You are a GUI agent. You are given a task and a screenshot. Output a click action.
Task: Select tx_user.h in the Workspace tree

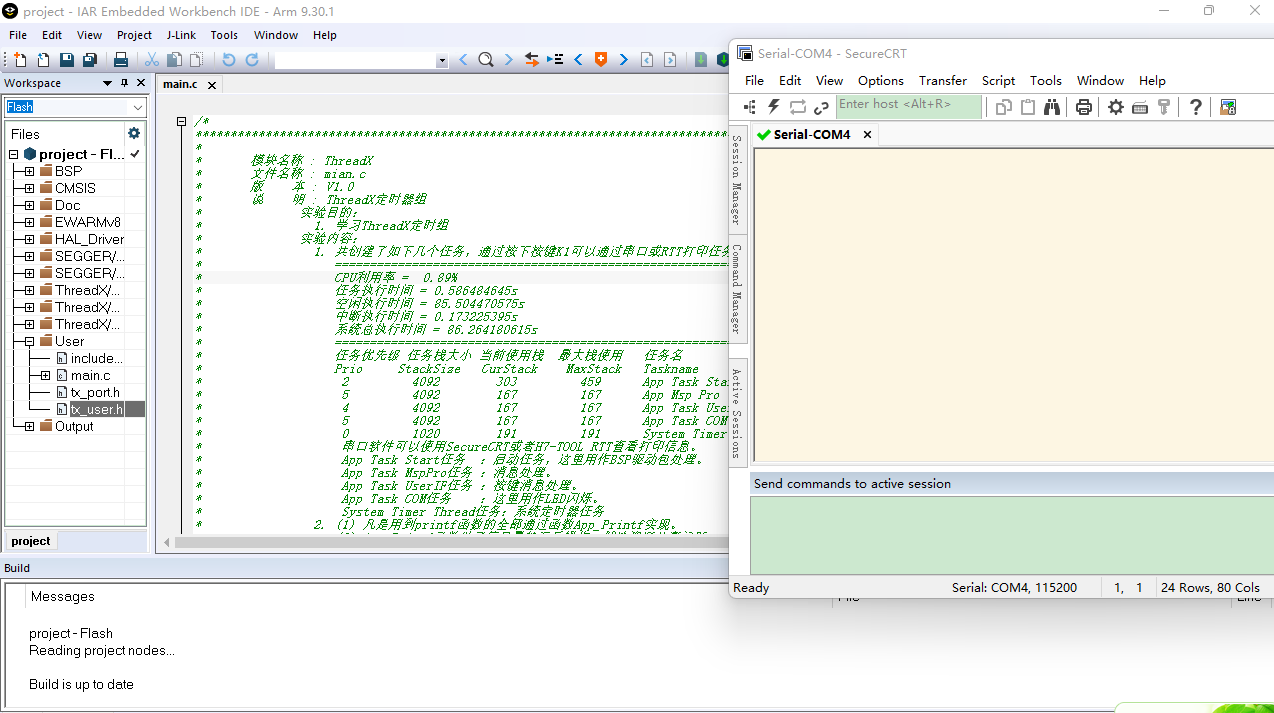[x=97, y=409]
